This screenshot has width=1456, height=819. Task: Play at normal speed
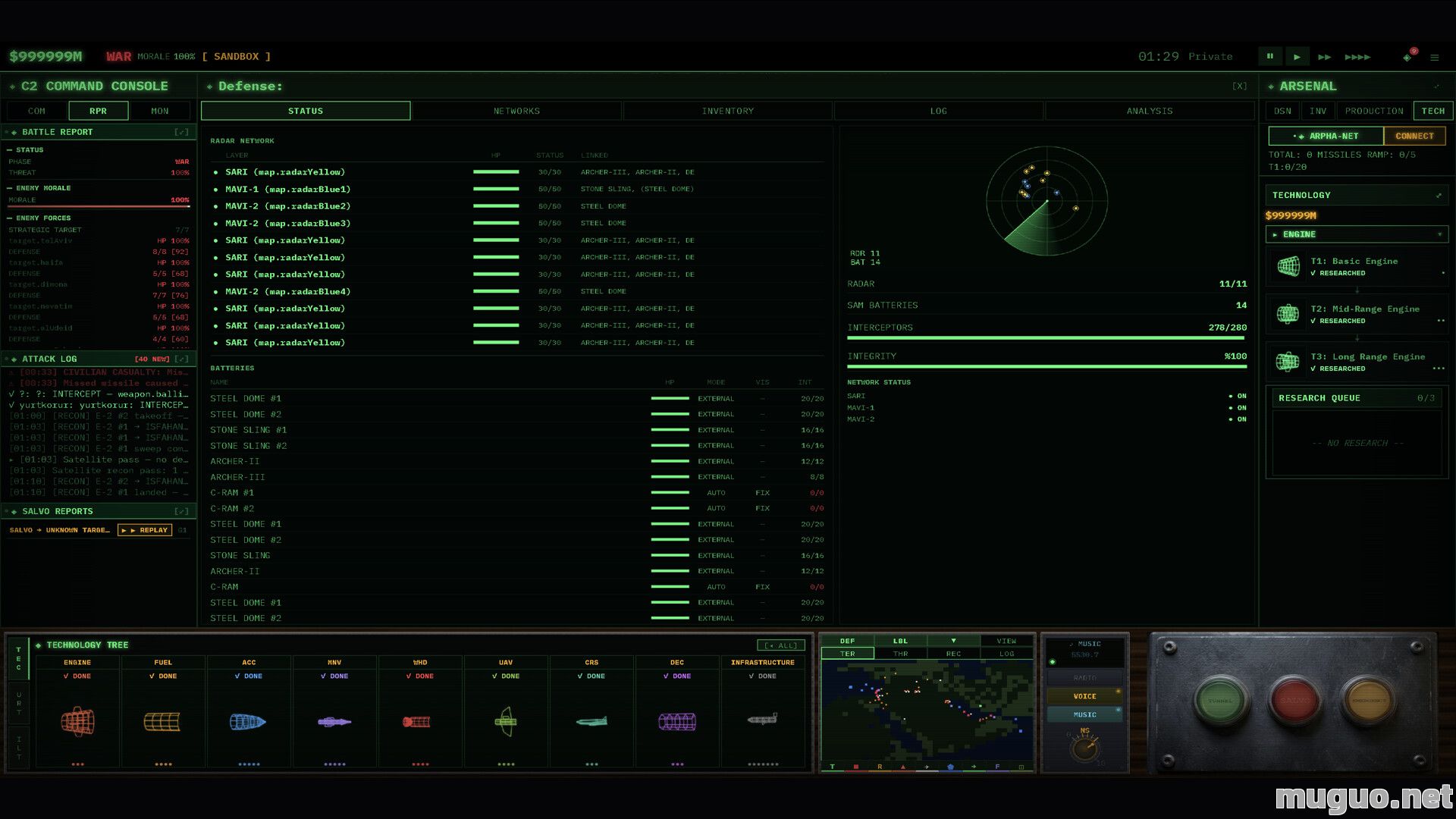point(1297,56)
